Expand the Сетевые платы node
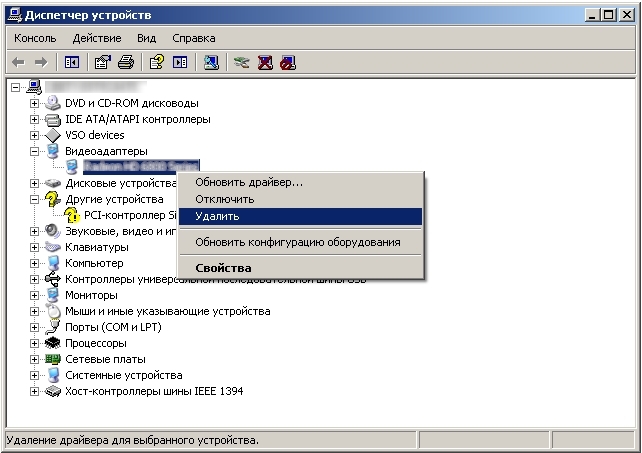Viewport: 642px width, 453px height. [34, 359]
